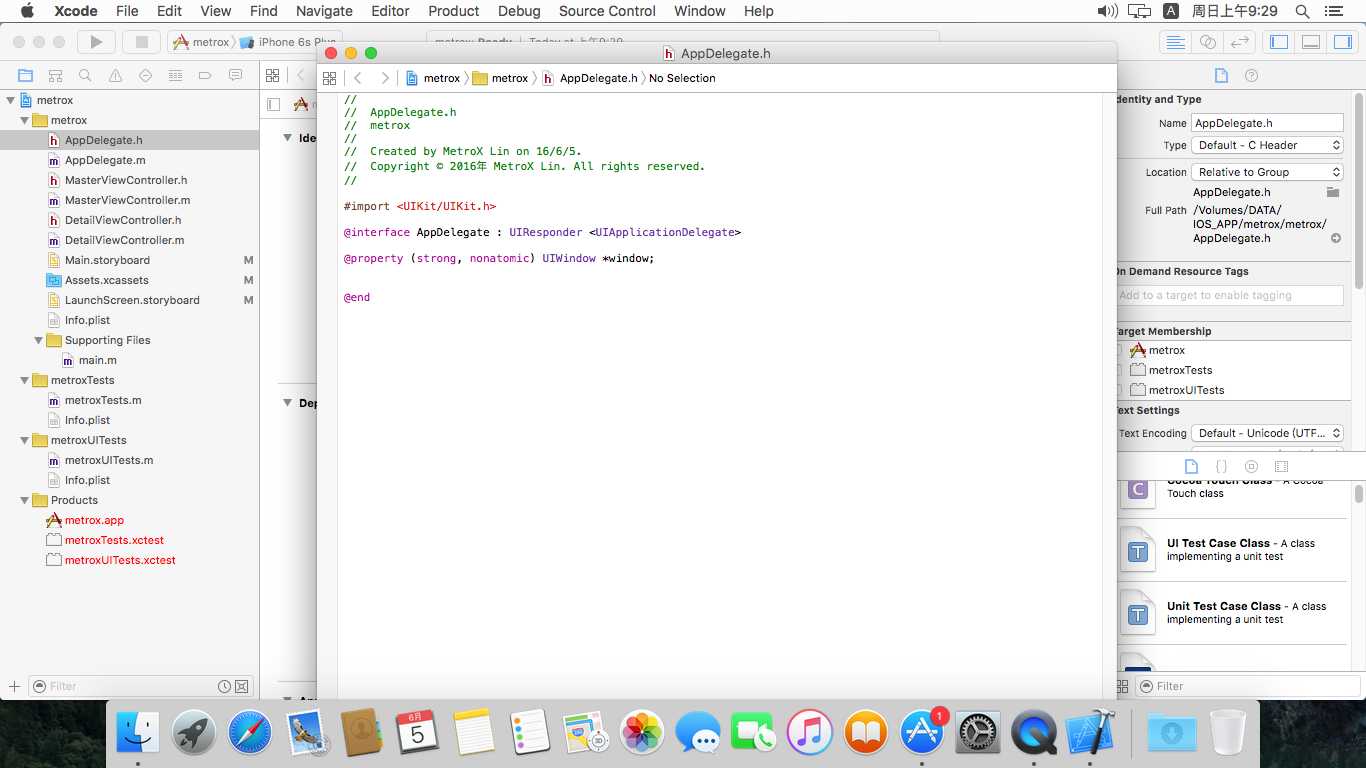This screenshot has height=768, width=1366.
Task: Collapse the metrox group folder
Action: point(25,120)
